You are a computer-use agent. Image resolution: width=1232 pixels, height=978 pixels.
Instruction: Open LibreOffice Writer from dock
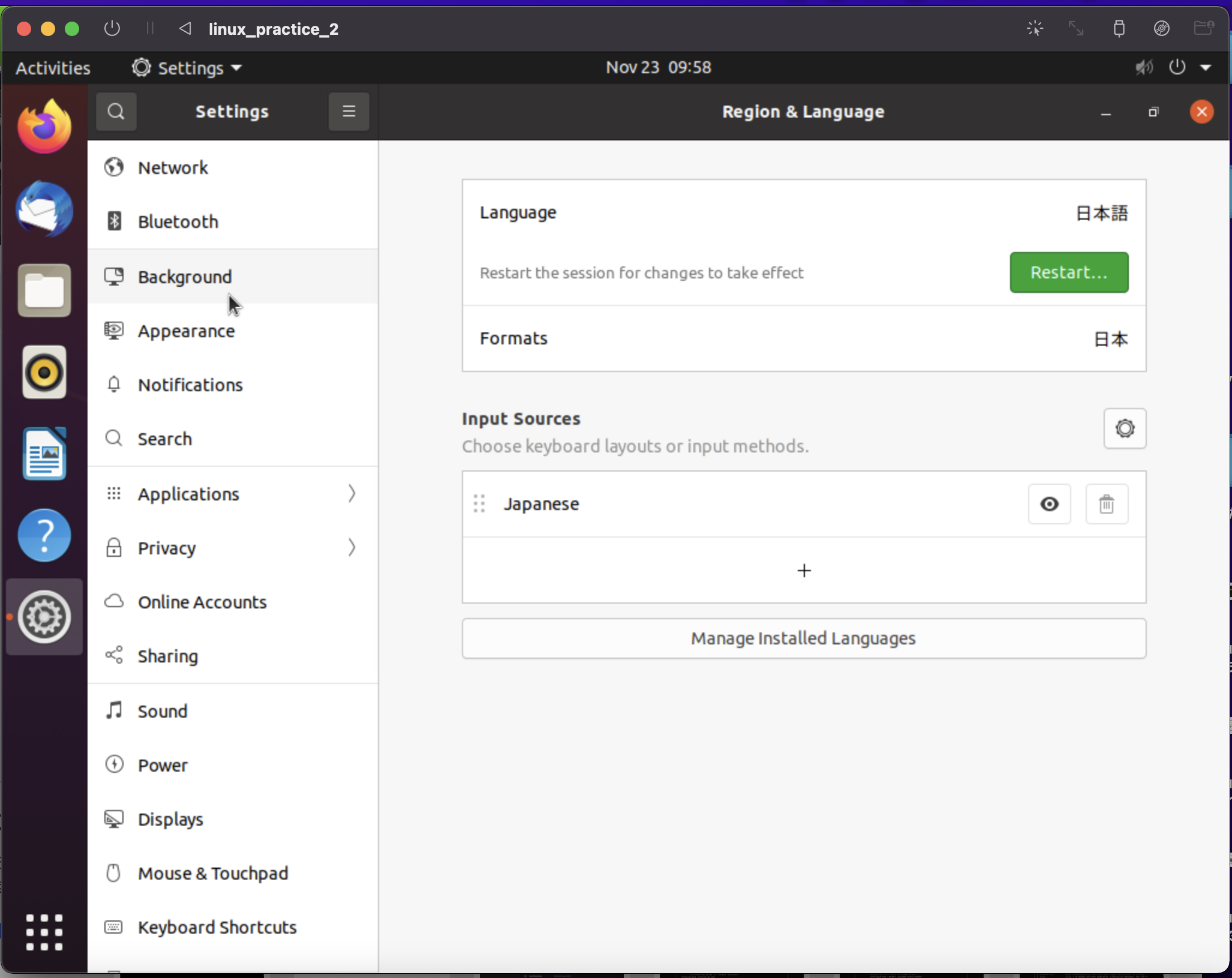(44, 454)
